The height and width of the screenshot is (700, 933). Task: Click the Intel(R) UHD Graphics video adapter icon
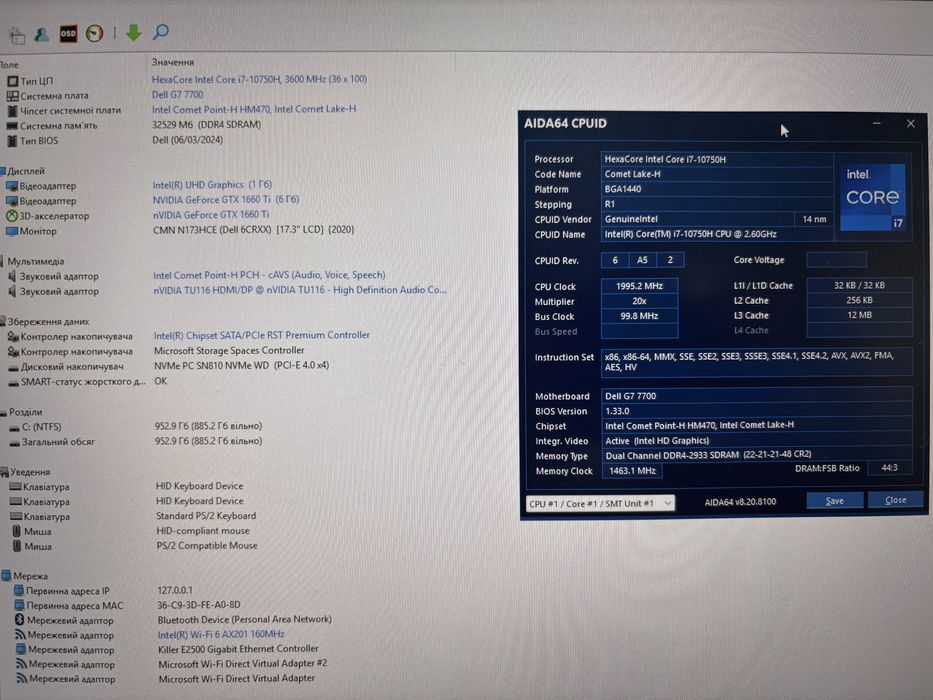(x=11, y=186)
